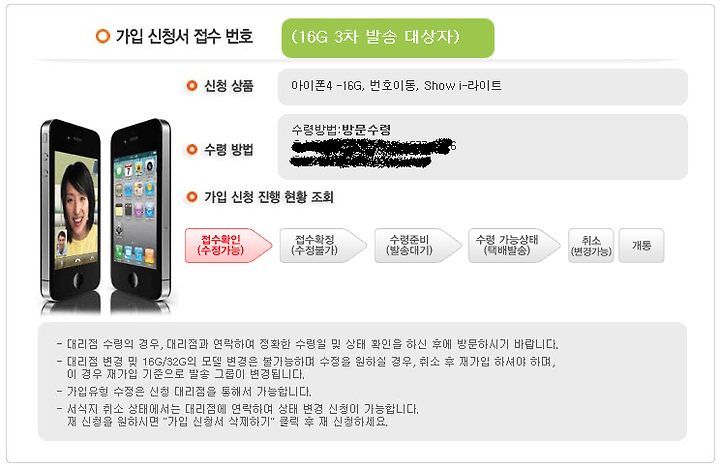Select the 접수확정 (수정불가) step

(x=323, y=245)
